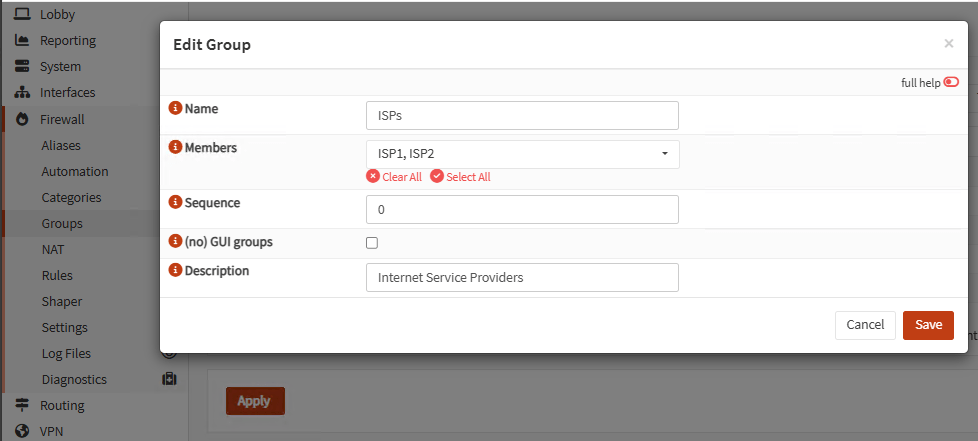Open the Members dropdown showing ISP1, ISP2

522,154
